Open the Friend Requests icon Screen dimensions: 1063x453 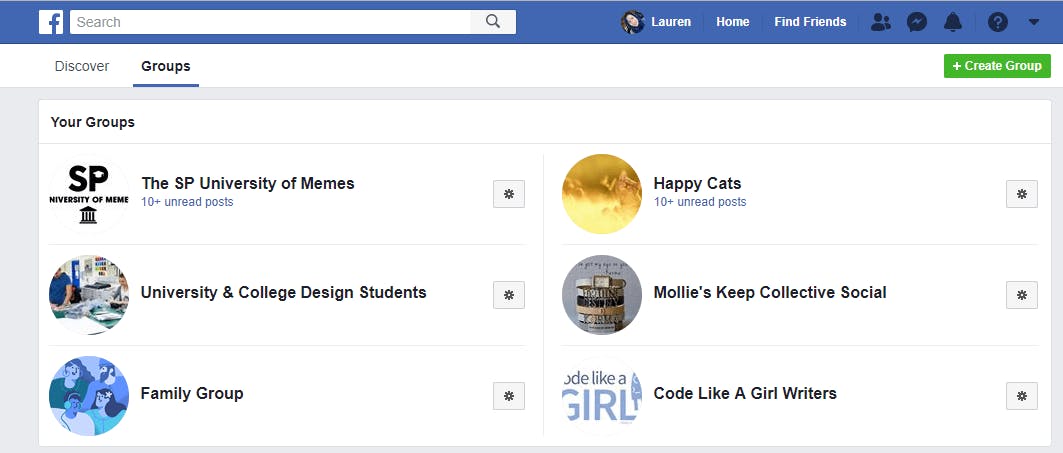[881, 22]
